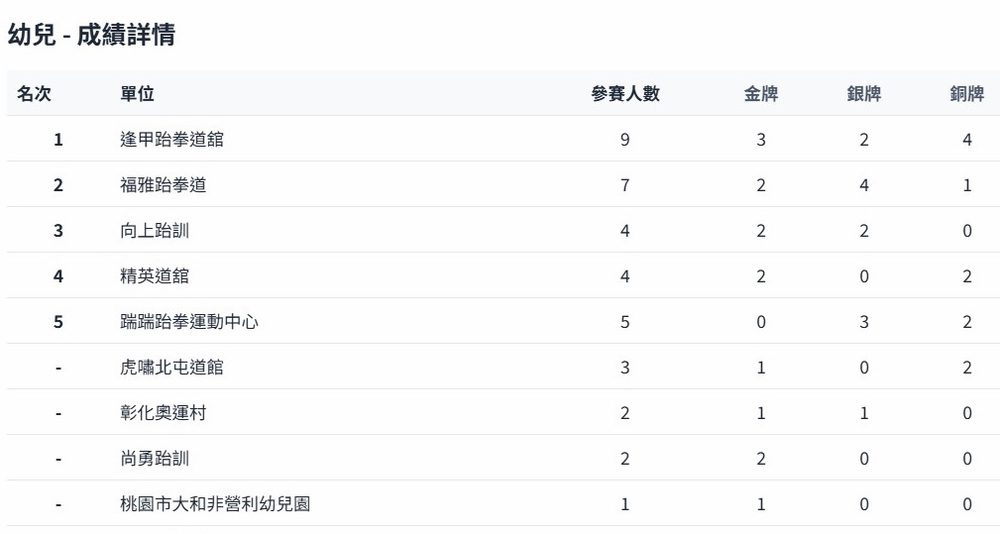Select the 銀牌 count for 福雅跆拳道

(x=864, y=185)
